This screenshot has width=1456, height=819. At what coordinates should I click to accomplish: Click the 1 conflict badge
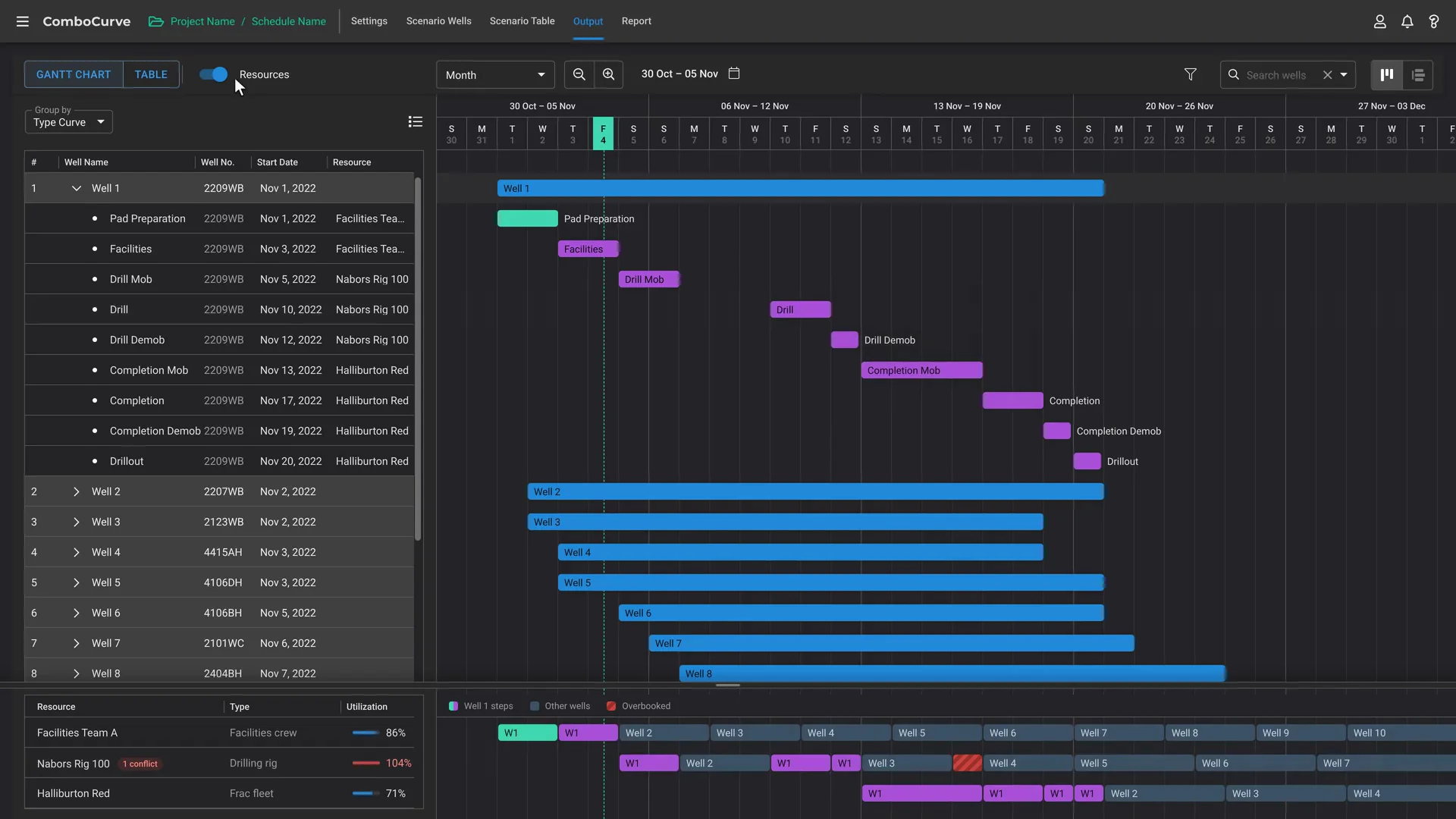tap(140, 764)
